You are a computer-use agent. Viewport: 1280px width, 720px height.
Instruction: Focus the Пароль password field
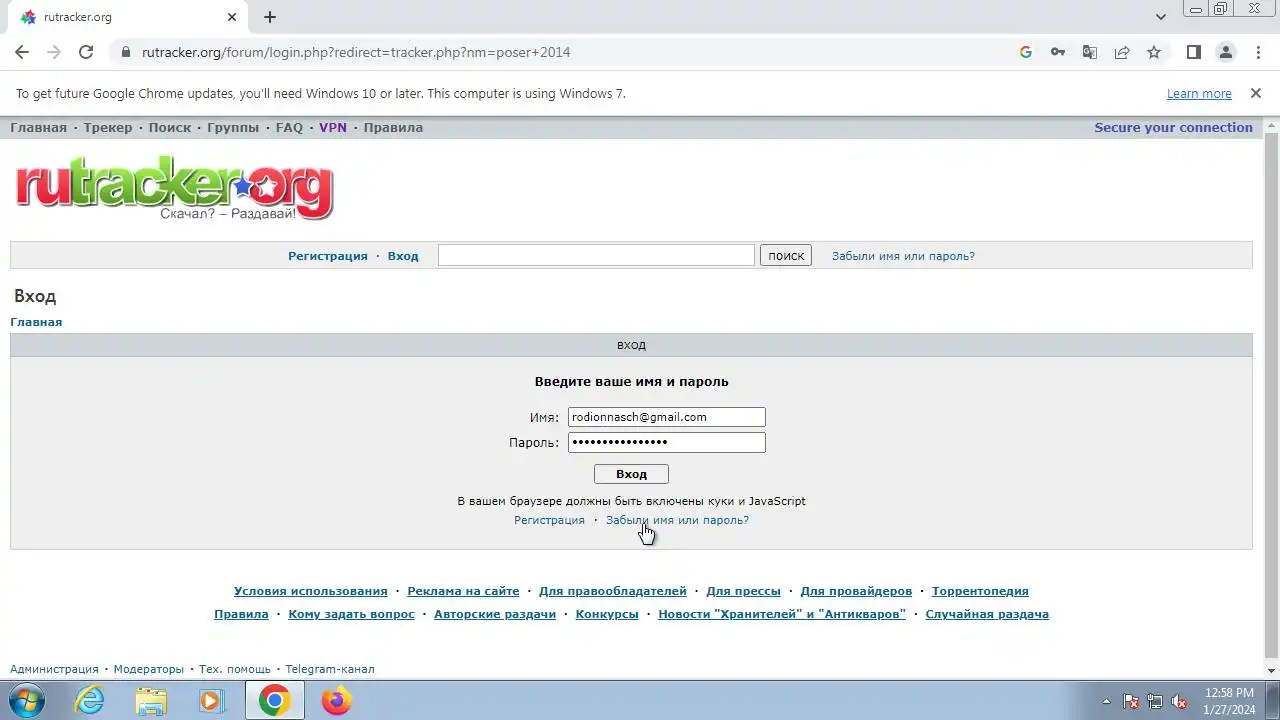tap(667, 442)
